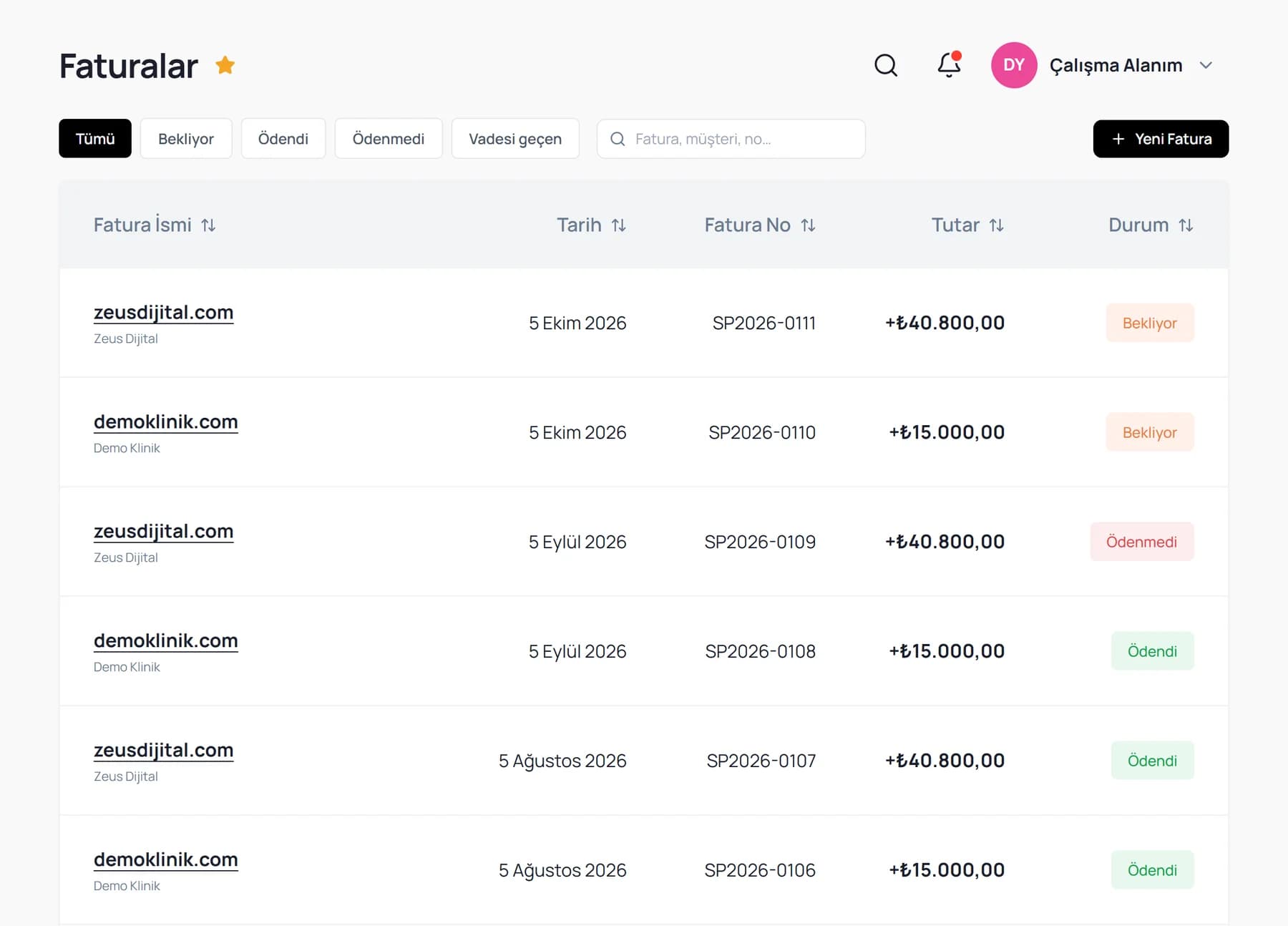Sort by Fatura İsmi arrows icon
The image size is (1288, 926).
pos(208,225)
